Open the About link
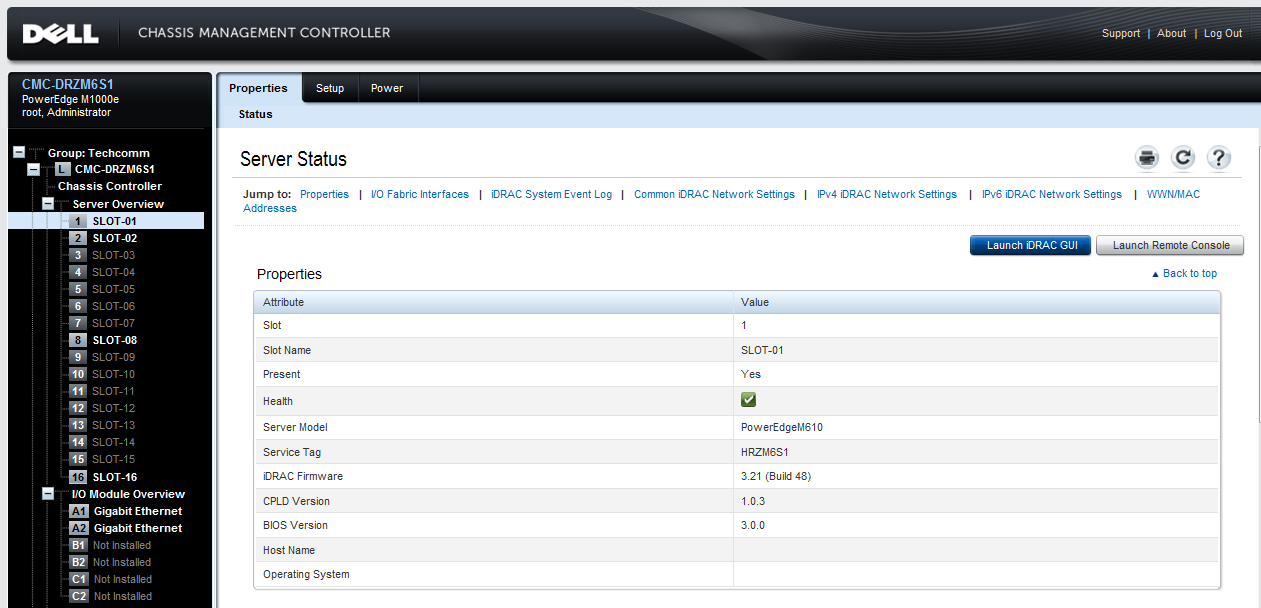 click(1171, 33)
